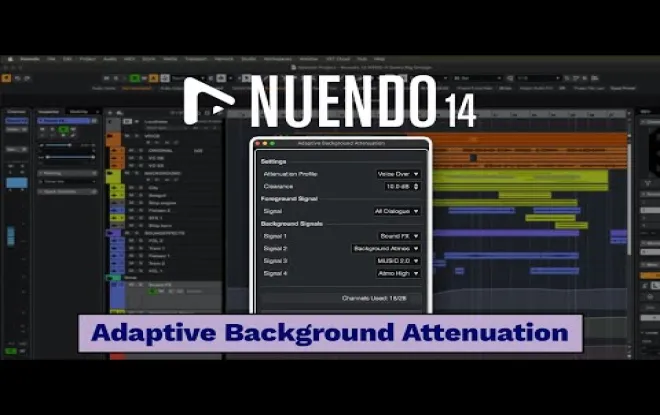The image size is (660, 415).
Task: Click the Undo arrow icon in toolbar
Action: tap(18, 78)
